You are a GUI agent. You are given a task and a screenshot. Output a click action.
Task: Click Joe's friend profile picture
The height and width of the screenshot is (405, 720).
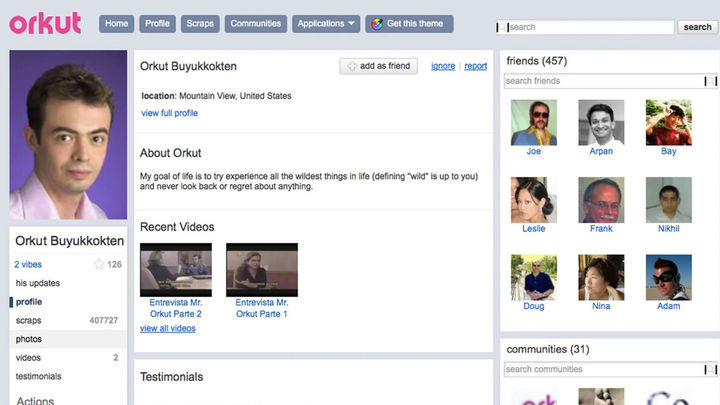pyautogui.click(x=533, y=122)
